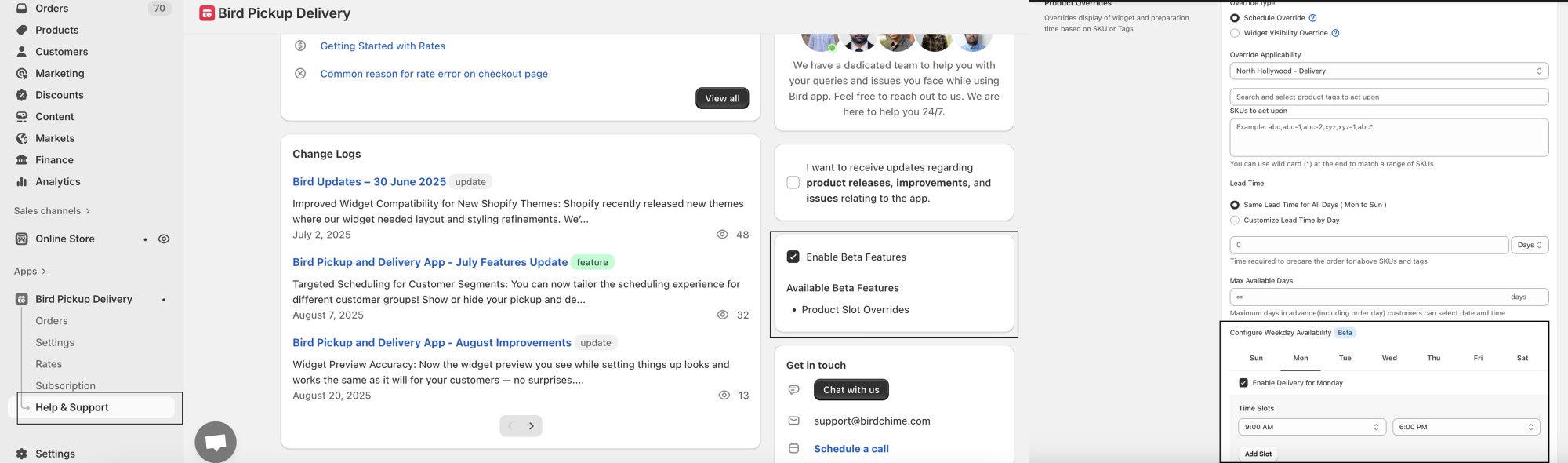Open Getting Started with Rates link

pos(383,46)
